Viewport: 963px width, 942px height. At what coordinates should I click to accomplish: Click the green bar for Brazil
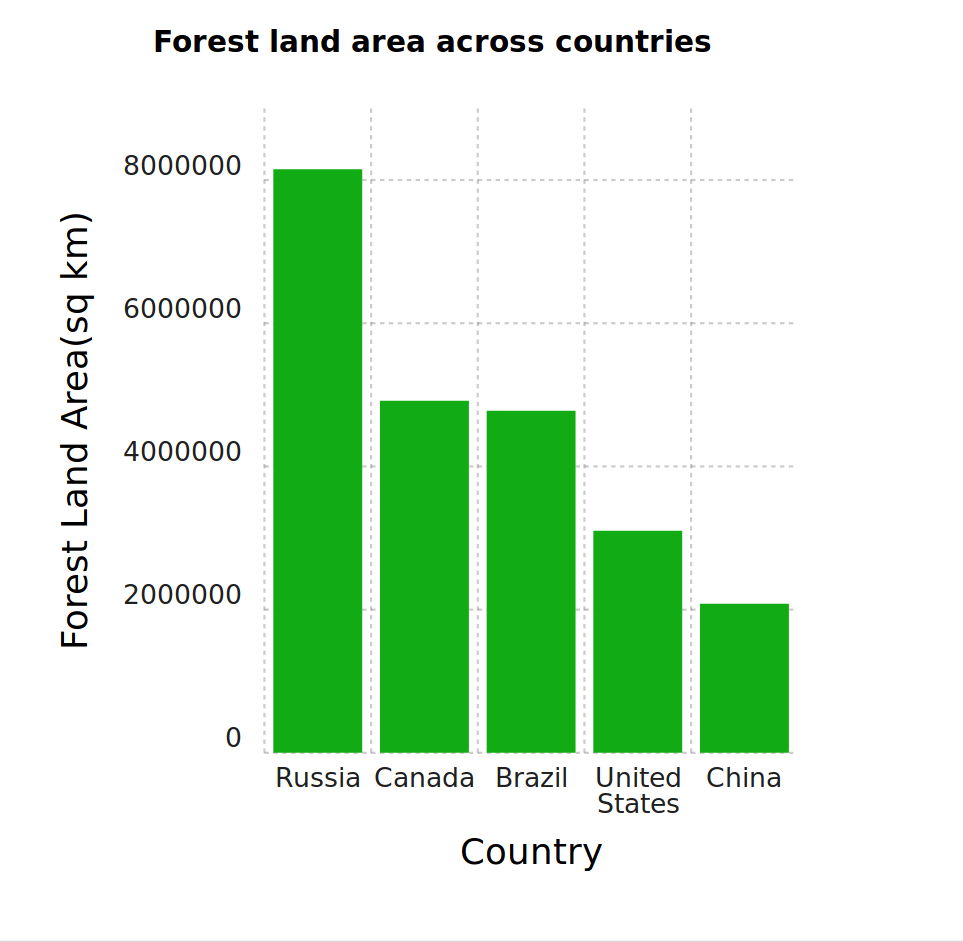tap(531, 581)
